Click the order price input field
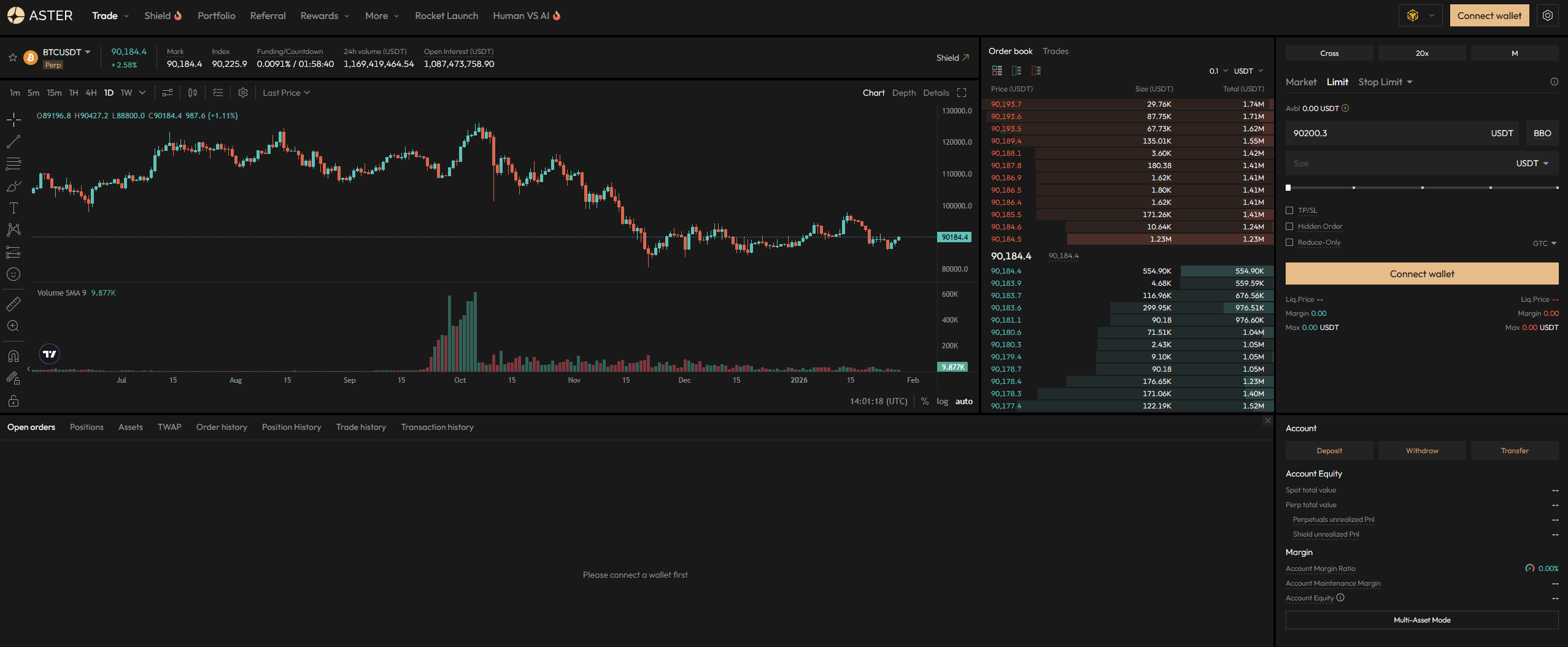 pyautogui.click(x=1387, y=133)
